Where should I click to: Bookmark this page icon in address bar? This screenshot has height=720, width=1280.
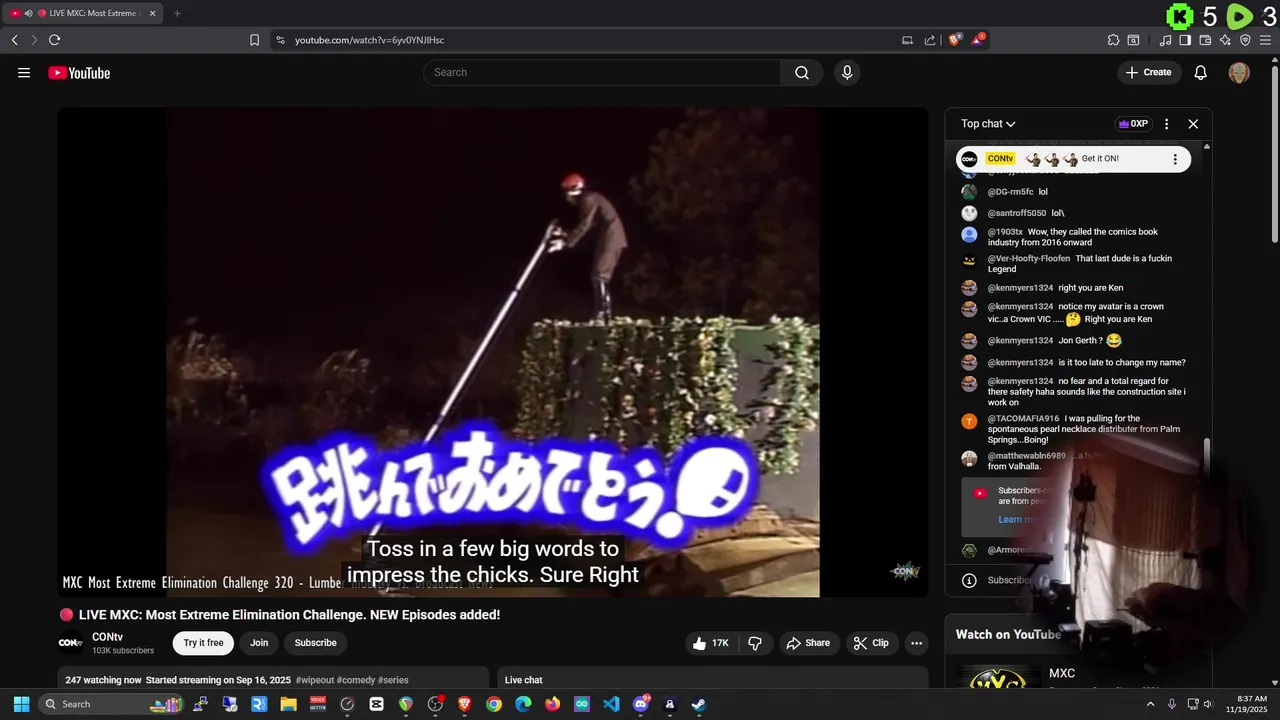(254, 40)
